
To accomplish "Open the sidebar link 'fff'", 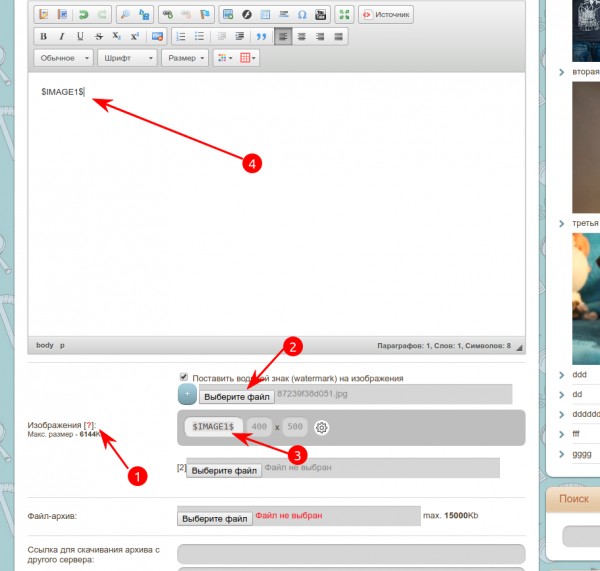I will click(576, 434).
